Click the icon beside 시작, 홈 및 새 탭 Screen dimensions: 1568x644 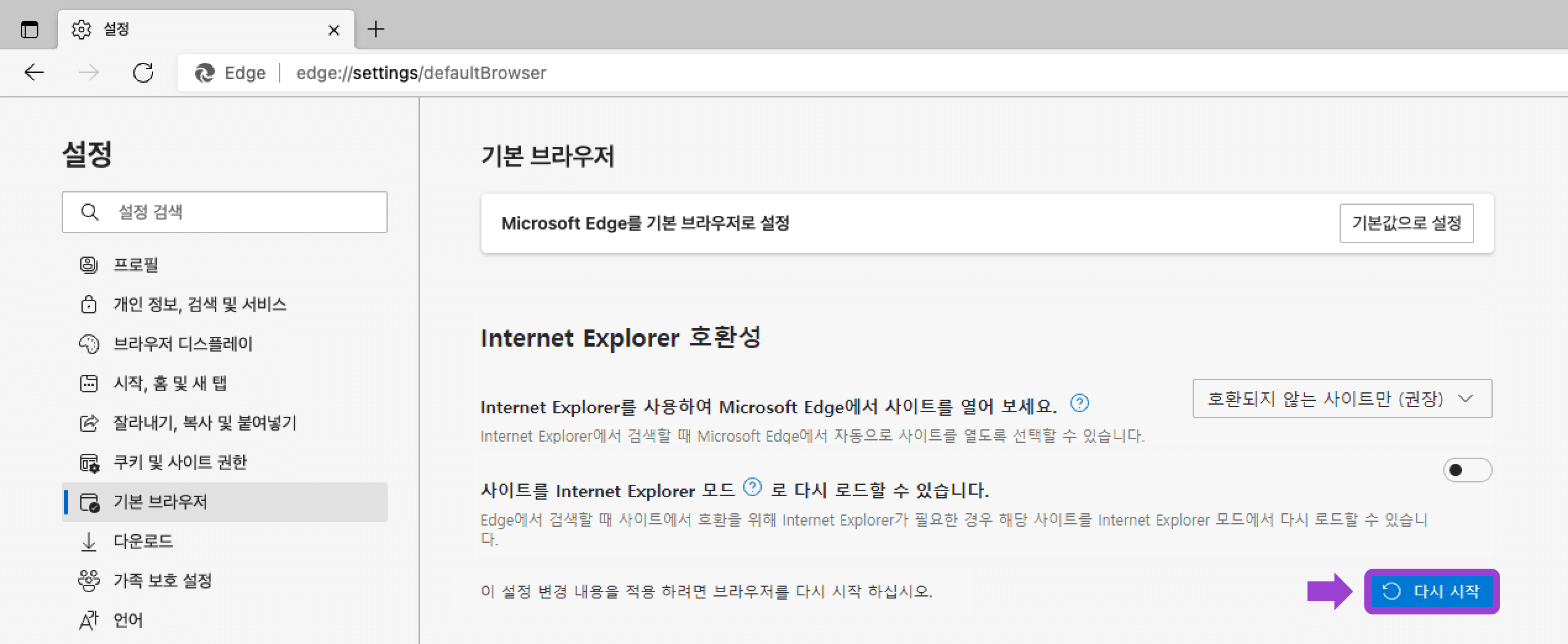pos(89,383)
